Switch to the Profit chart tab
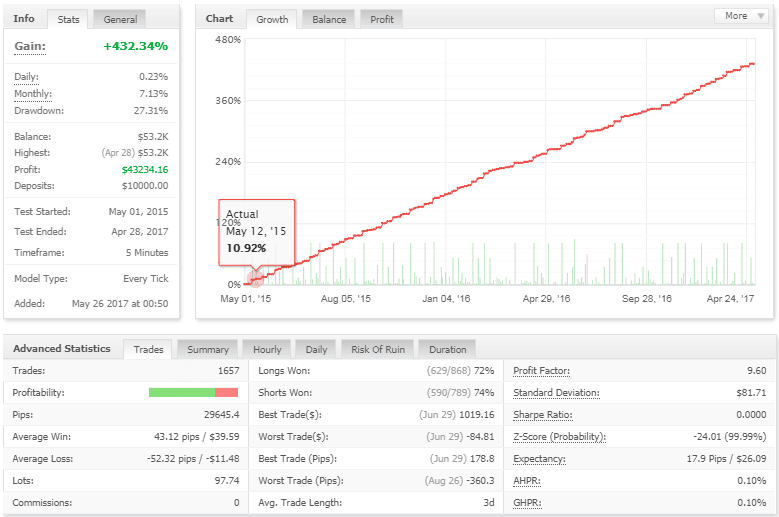 [x=382, y=19]
